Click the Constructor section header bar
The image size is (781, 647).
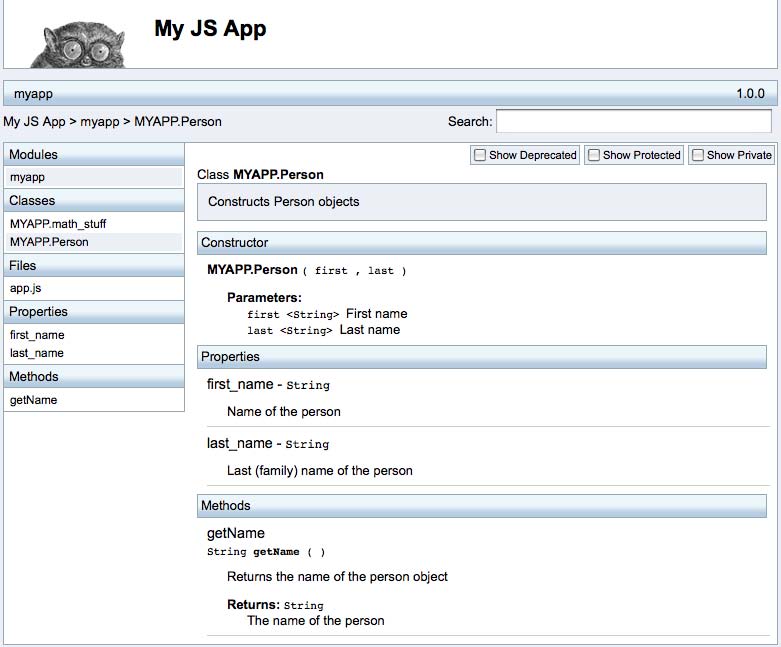[x=481, y=242]
